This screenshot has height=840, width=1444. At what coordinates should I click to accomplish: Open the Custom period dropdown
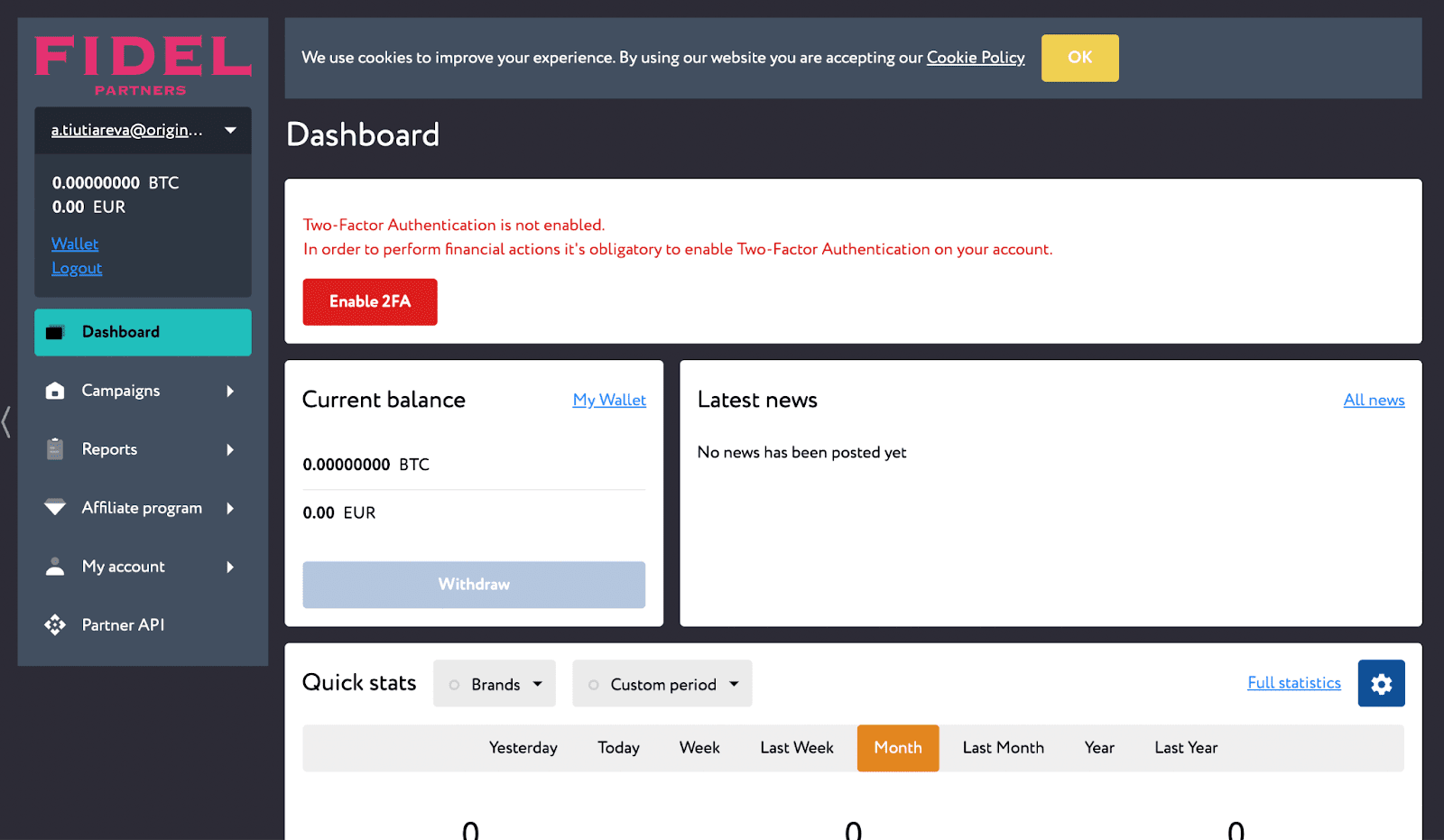point(662,684)
